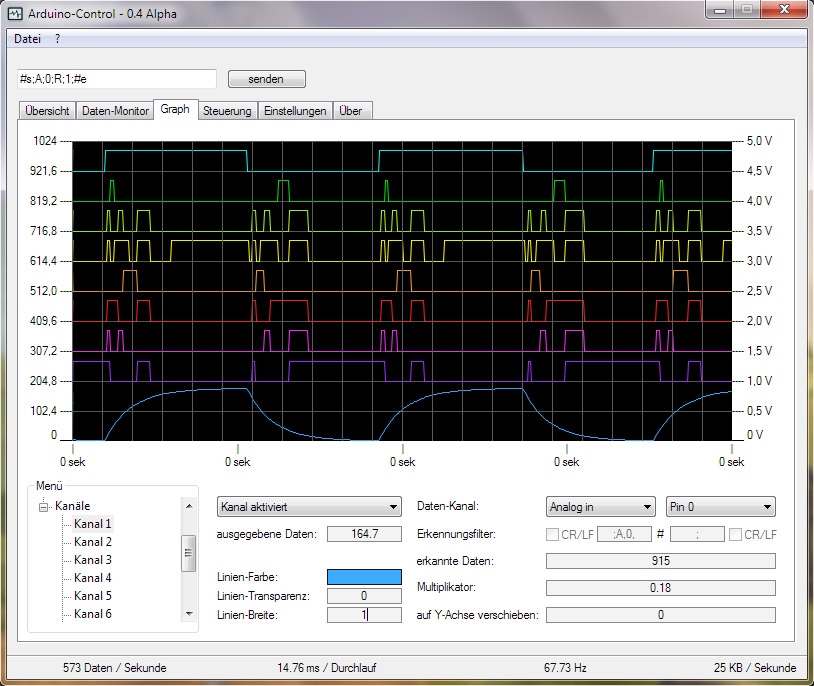Minimize the Arduino-Control window
This screenshot has height=686, width=814.
720,10
